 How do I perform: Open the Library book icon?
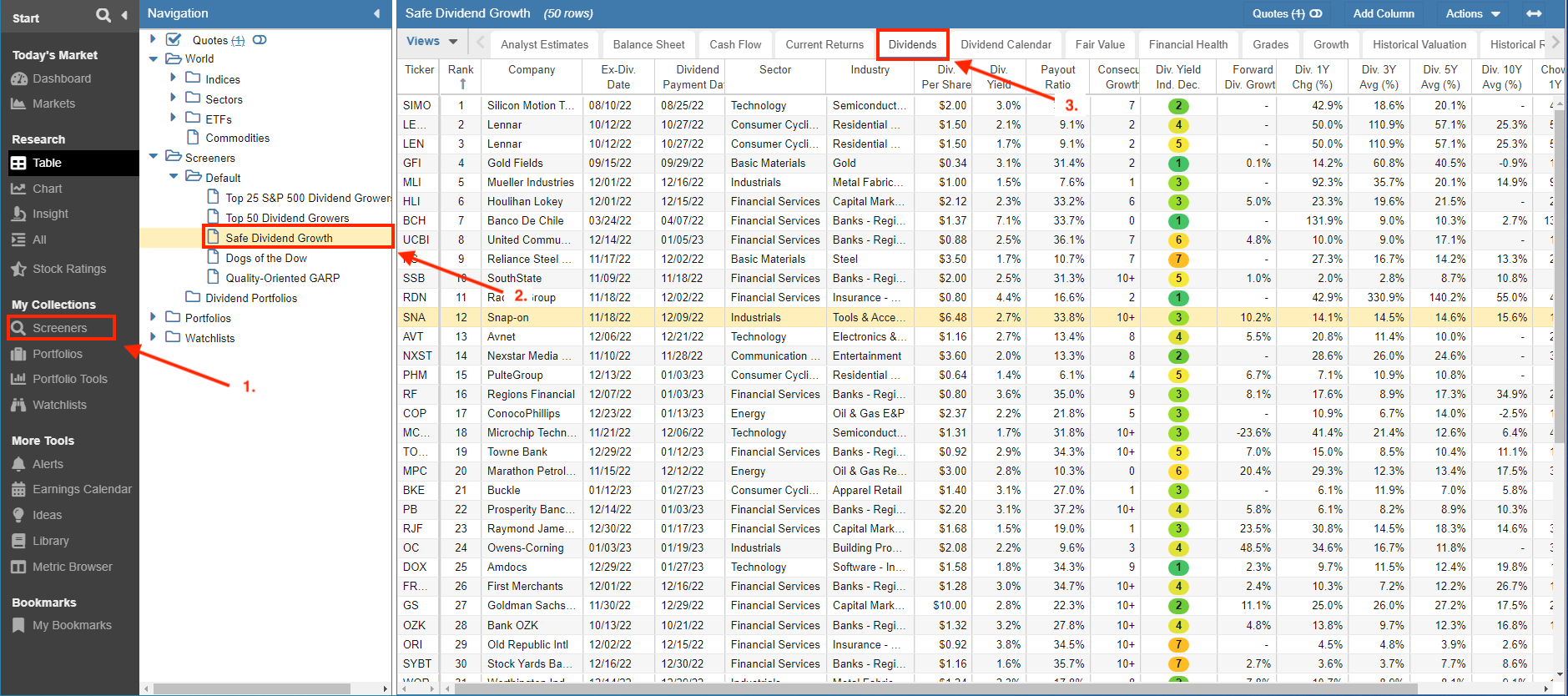click(x=18, y=541)
